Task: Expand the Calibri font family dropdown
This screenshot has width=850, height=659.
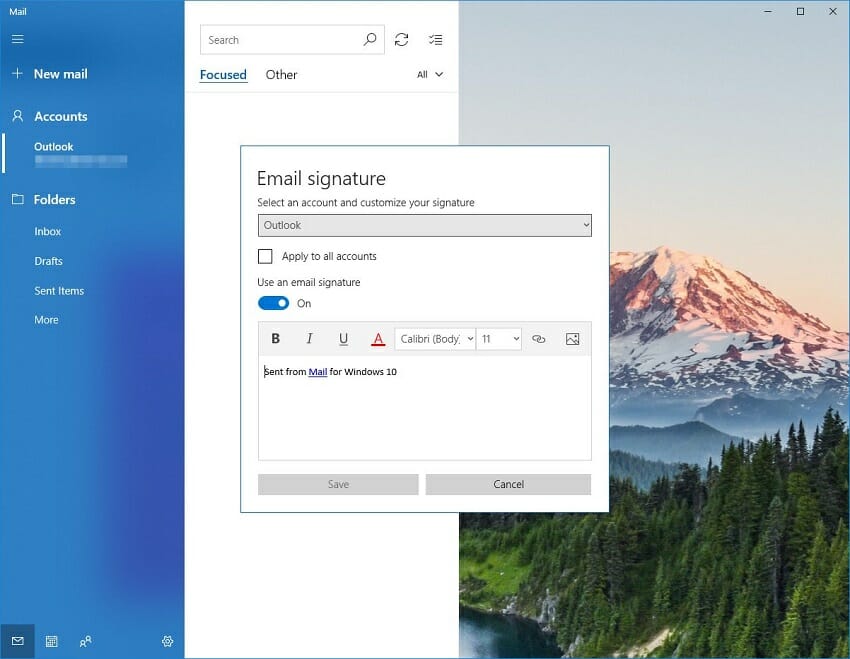Action: coord(435,339)
